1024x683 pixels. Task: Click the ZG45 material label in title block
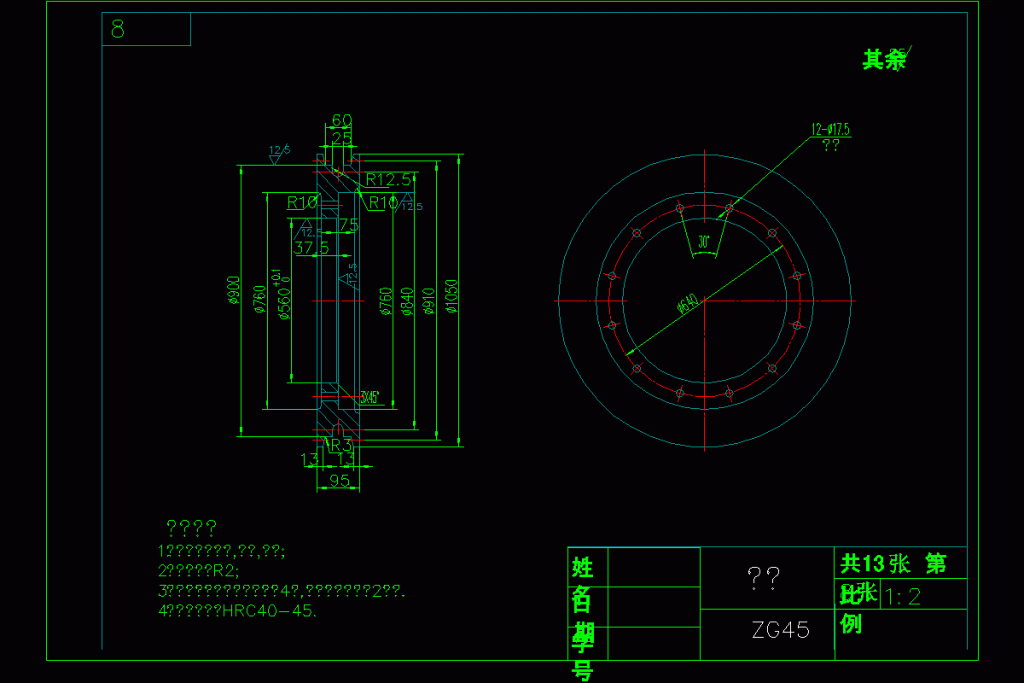780,630
